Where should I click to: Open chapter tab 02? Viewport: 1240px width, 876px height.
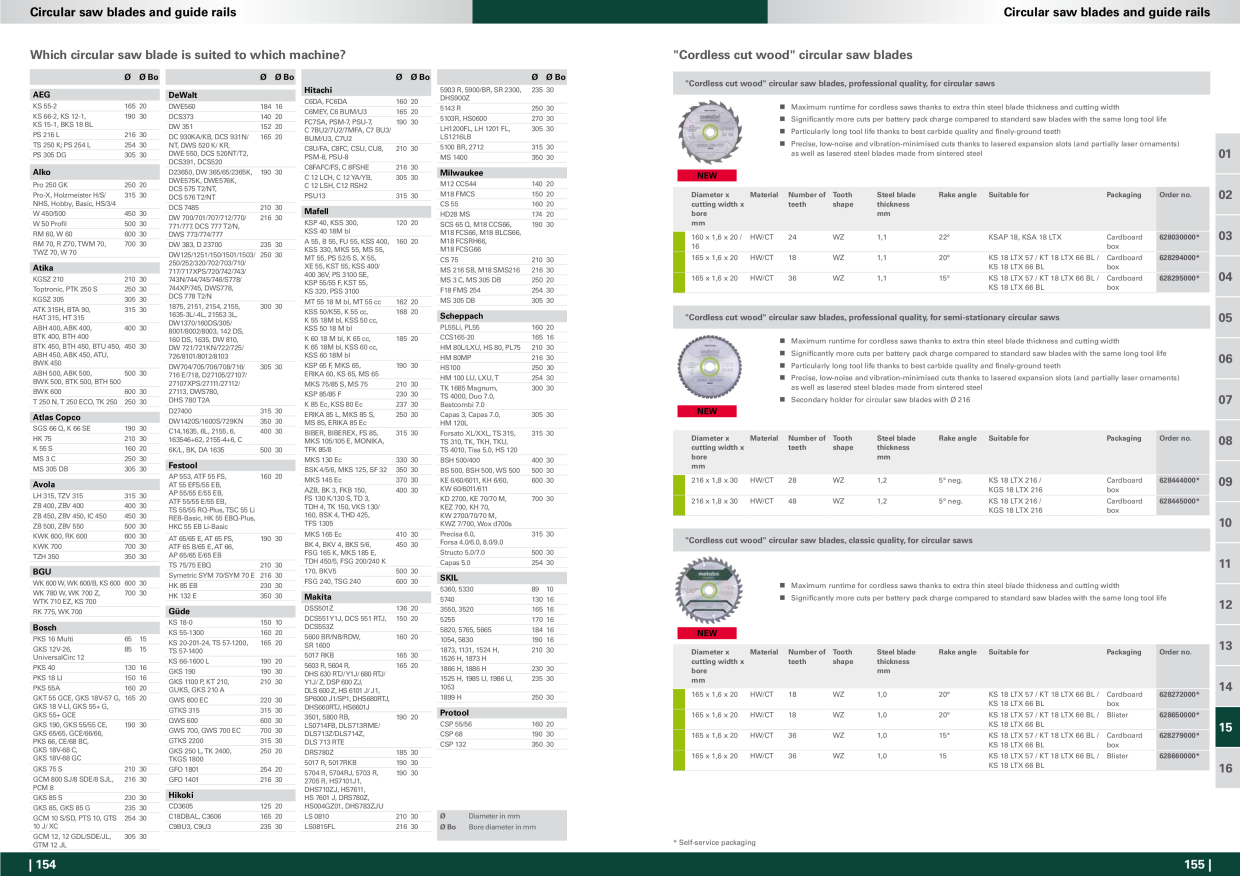click(1226, 195)
